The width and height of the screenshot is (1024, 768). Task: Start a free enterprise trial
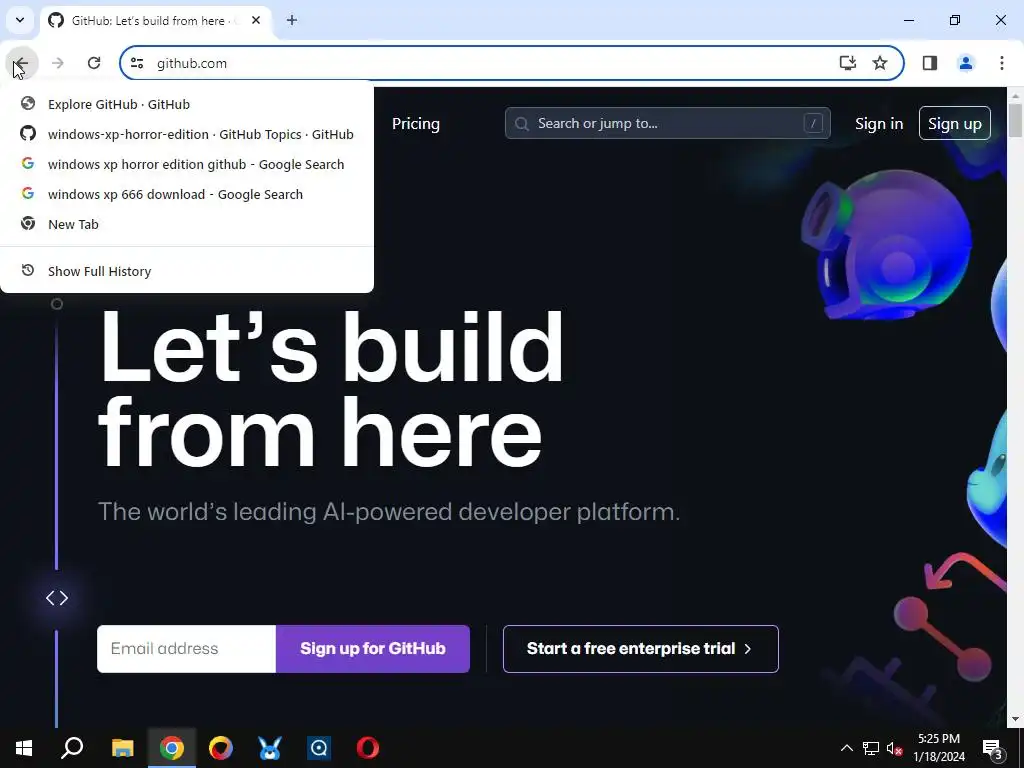coord(641,648)
